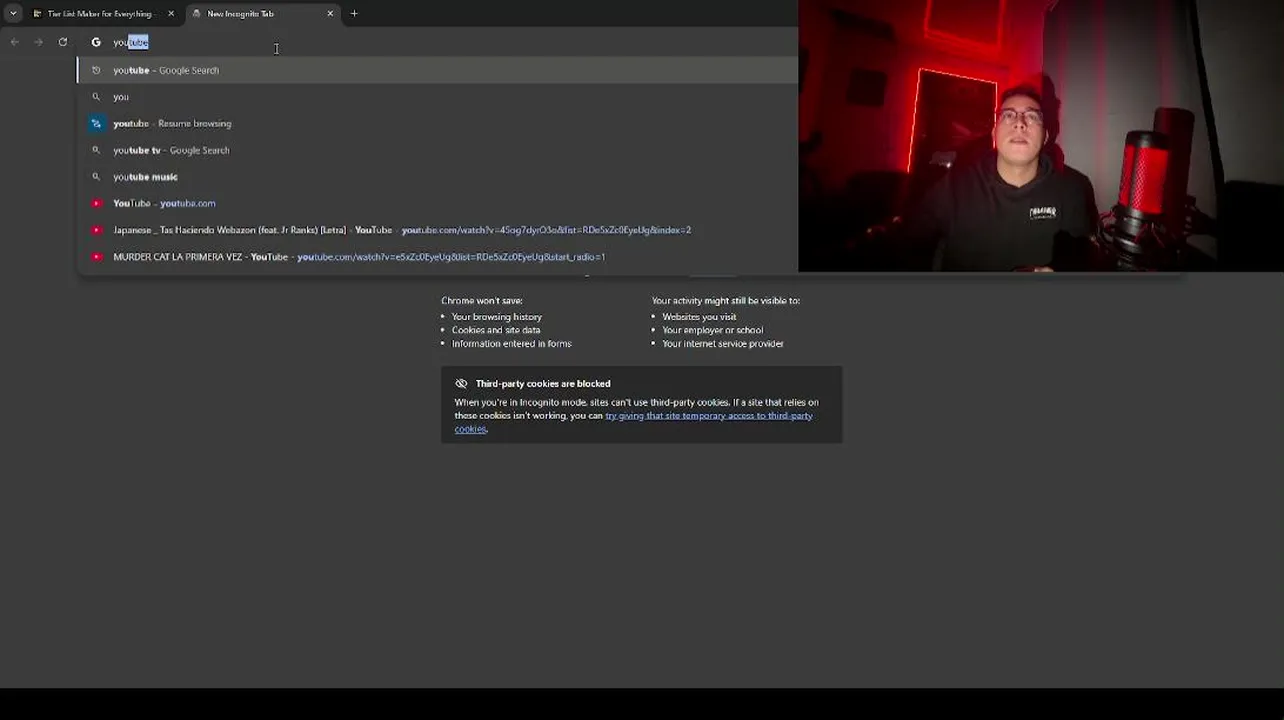Screen dimensions: 1284x720
Task: Click the Resume browsing journey icon
Action: (x=96, y=123)
